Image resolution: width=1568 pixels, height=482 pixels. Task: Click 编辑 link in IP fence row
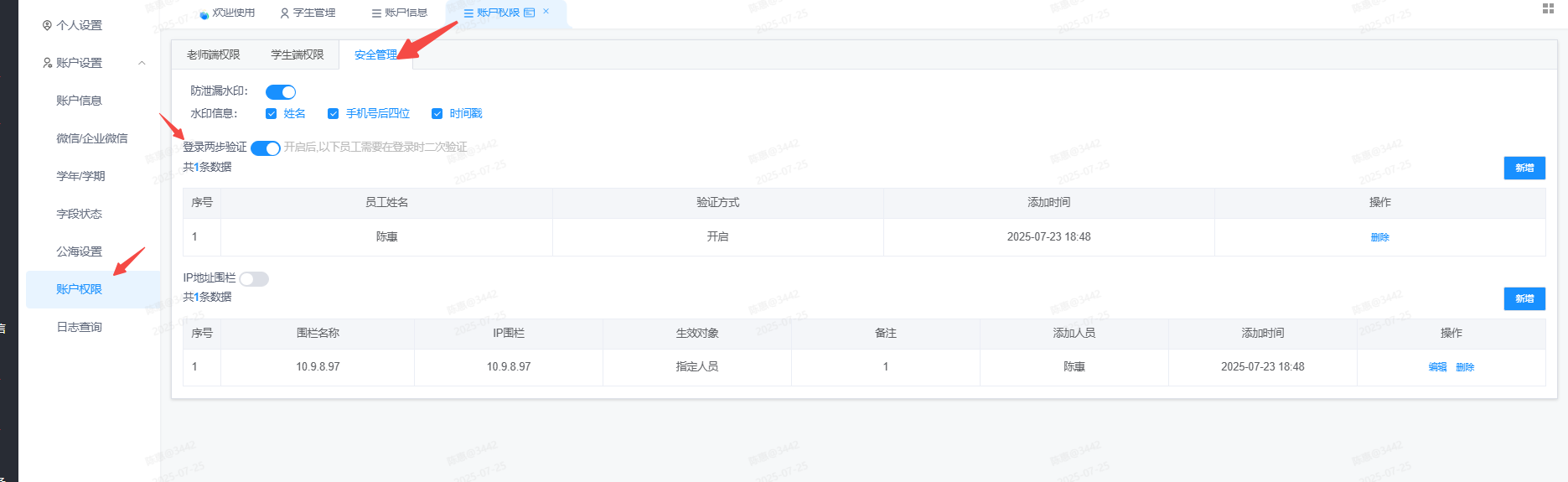[x=1437, y=367]
